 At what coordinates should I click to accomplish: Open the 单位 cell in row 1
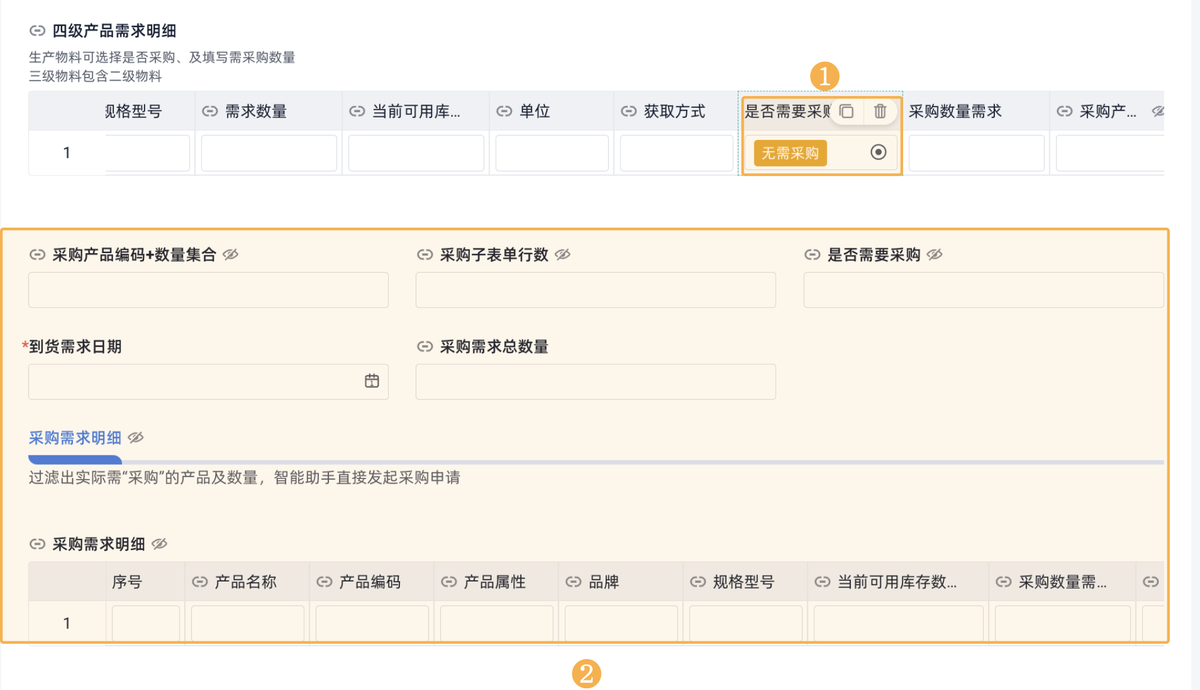coord(552,153)
